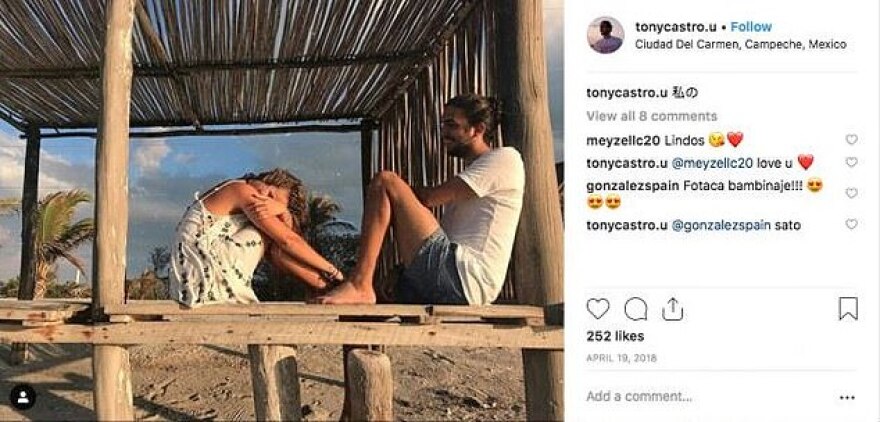Like the 'love u' reply comment

click(851, 162)
